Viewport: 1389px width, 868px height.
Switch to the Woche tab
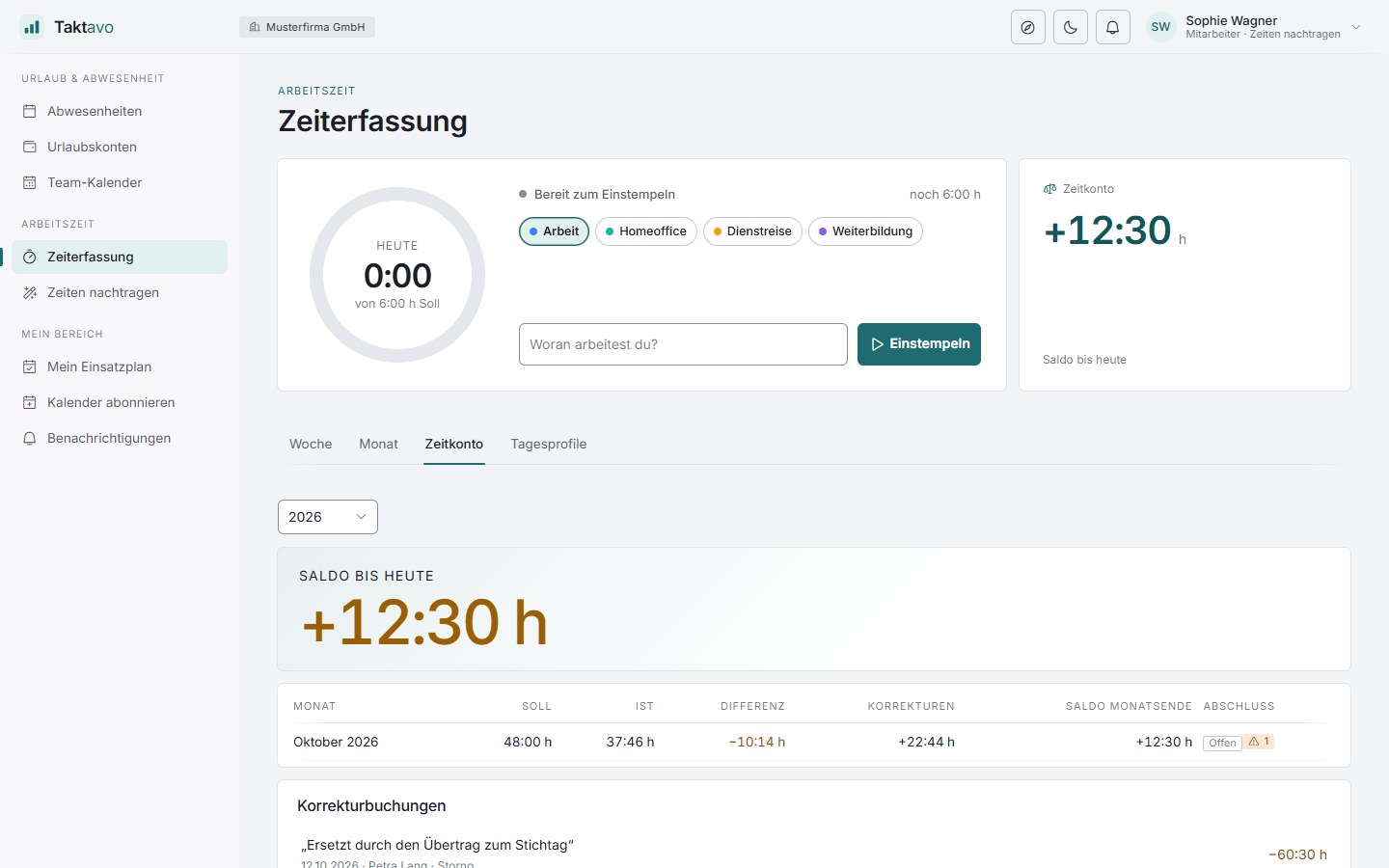point(311,444)
